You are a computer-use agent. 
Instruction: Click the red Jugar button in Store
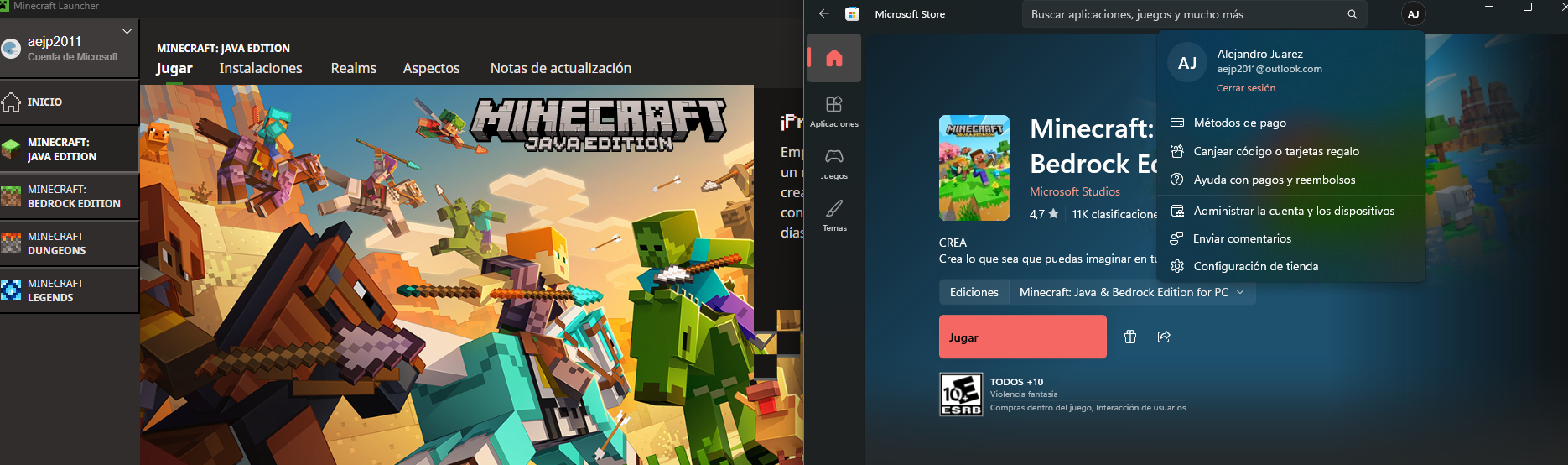click(x=1023, y=337)
